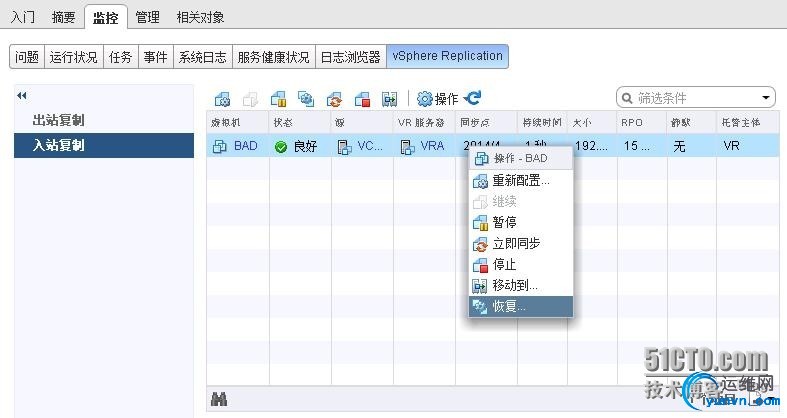Click the VC... source cell

click(x=362, y=146)
